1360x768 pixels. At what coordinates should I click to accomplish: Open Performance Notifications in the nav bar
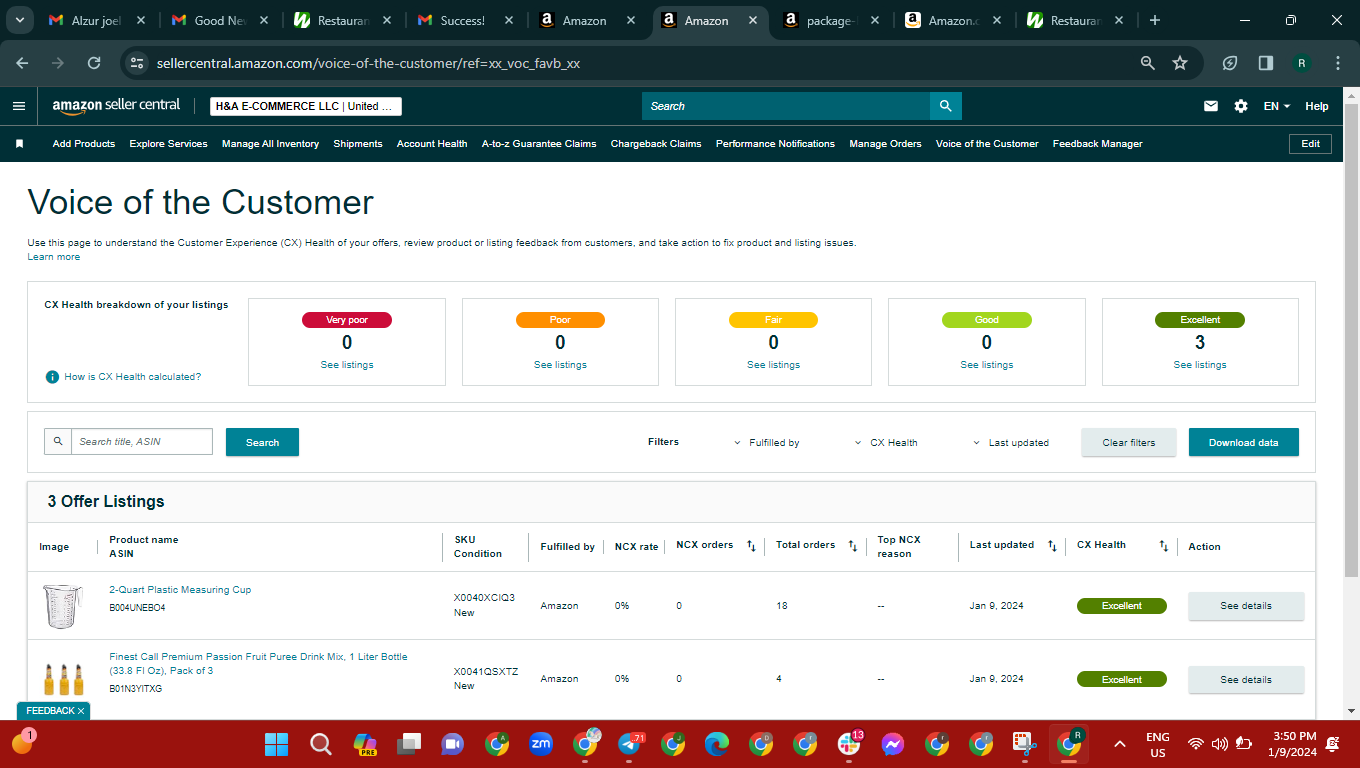pyautogui.click(x=775, y=144)
